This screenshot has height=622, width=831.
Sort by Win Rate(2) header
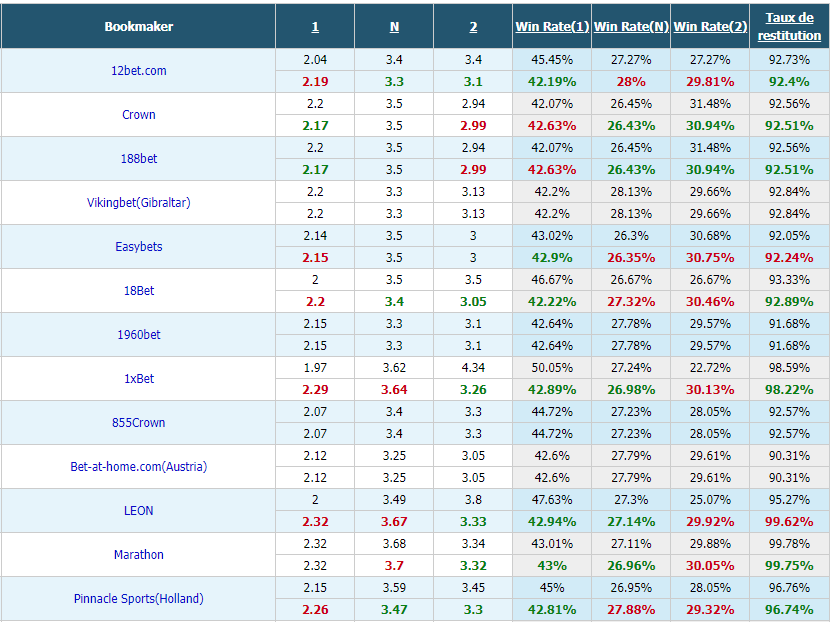point(710,26)
